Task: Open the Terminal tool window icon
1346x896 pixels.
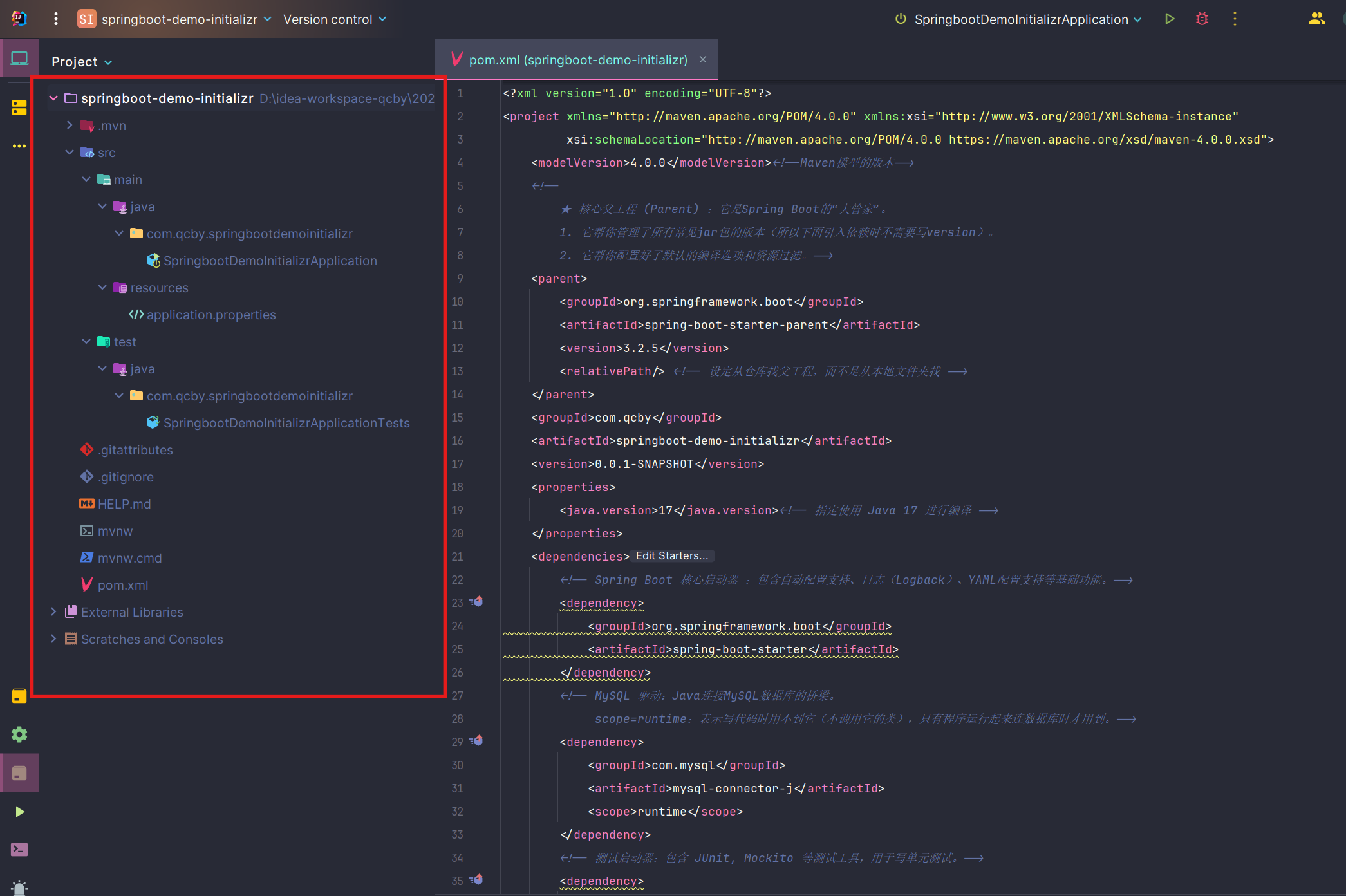Action: click(19, 850)
